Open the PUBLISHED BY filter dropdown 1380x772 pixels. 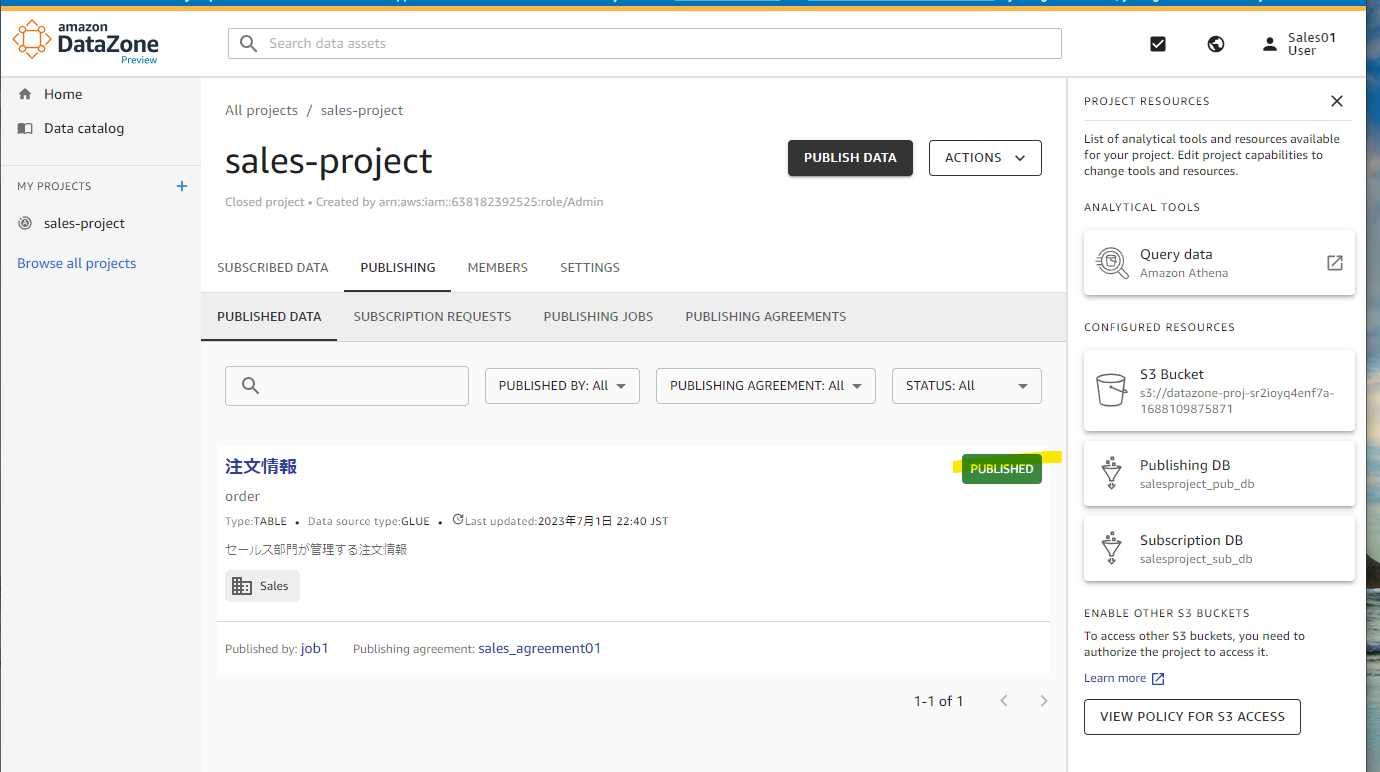pyautogui.click(x=562, y=386)
